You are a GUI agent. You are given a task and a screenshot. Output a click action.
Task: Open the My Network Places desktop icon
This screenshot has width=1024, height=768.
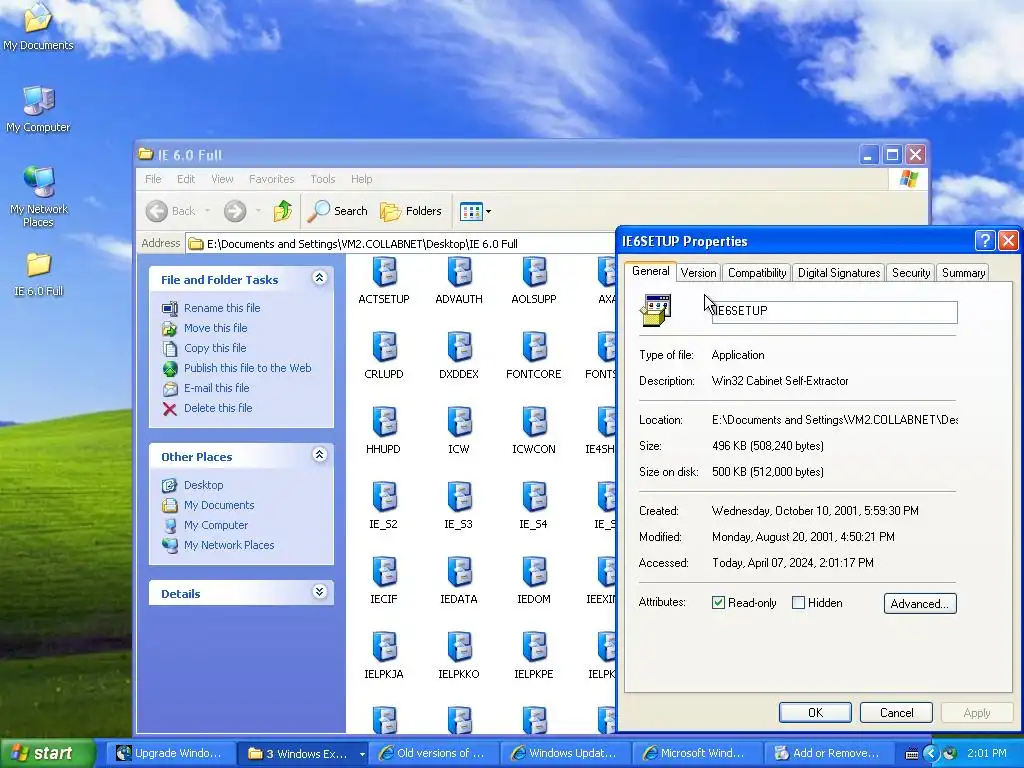(38, 197)
